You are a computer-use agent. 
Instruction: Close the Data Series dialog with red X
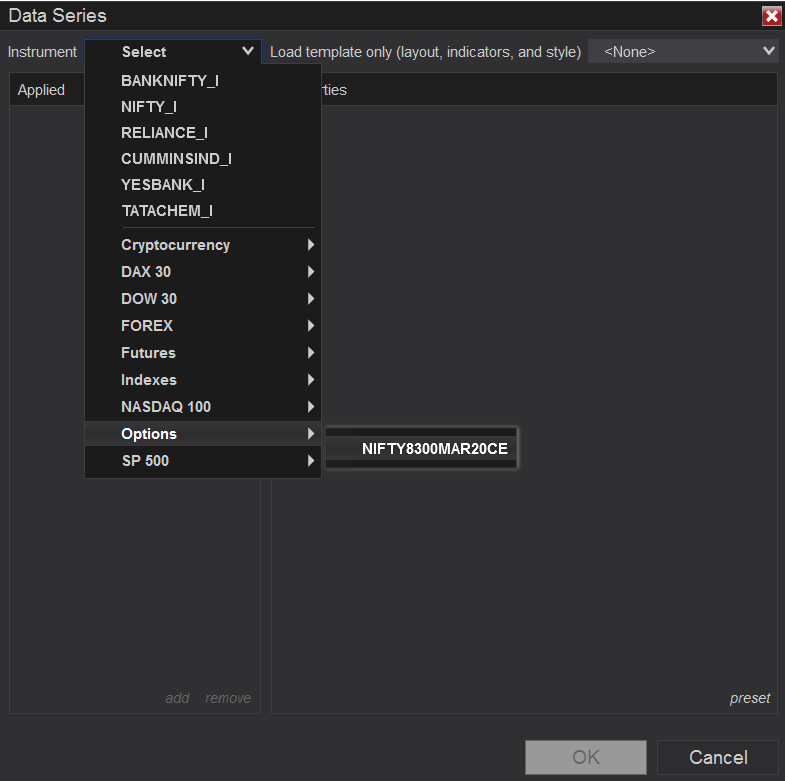pos(771,16)
